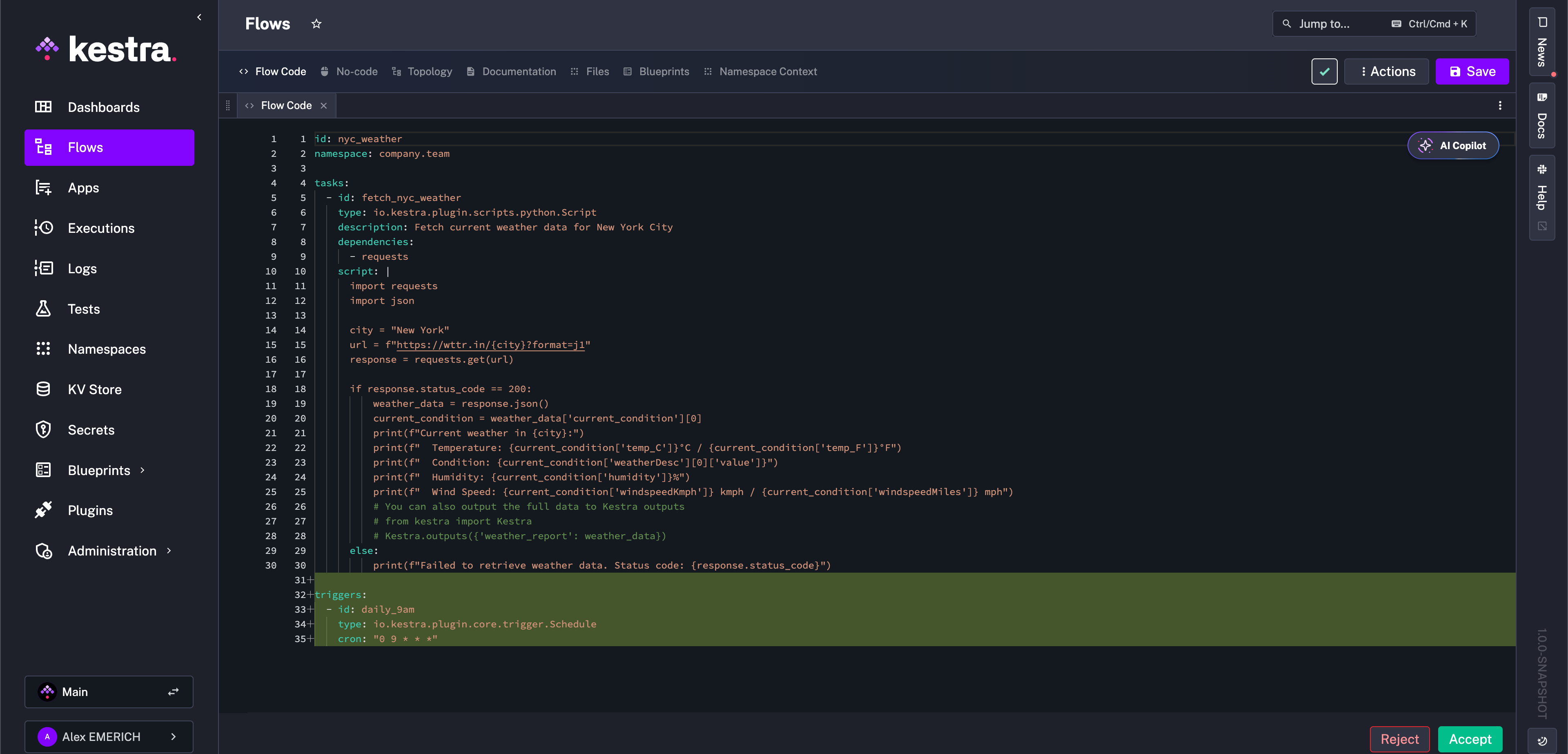
Task: Collapse the left sidebar with the chevron
Action: click(x=199, y=17)
